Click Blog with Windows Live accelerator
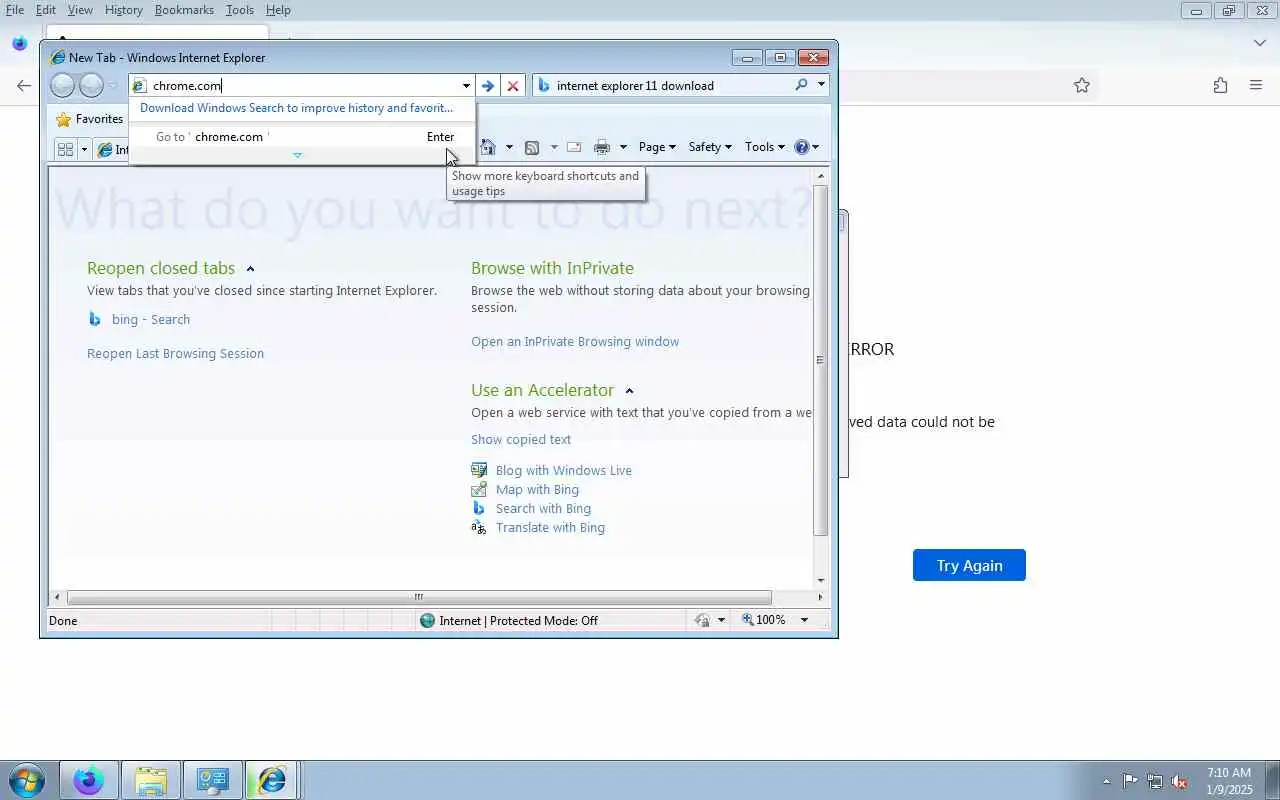This screenshot has width=1280, height=800. [564, 471]
